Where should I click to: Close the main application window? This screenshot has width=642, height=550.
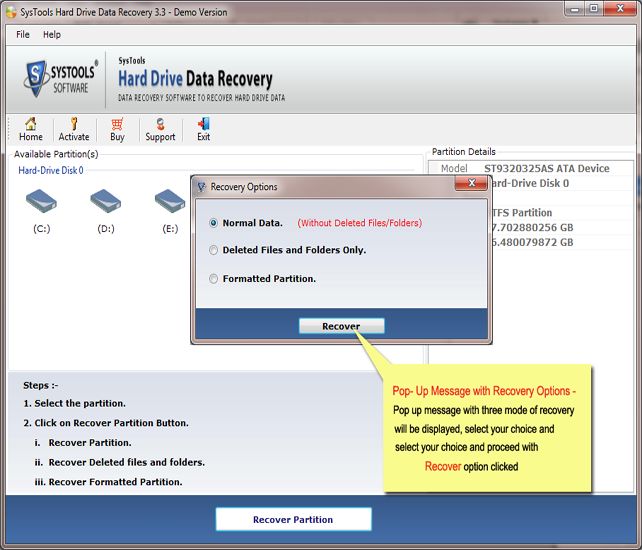pos(620,9)
